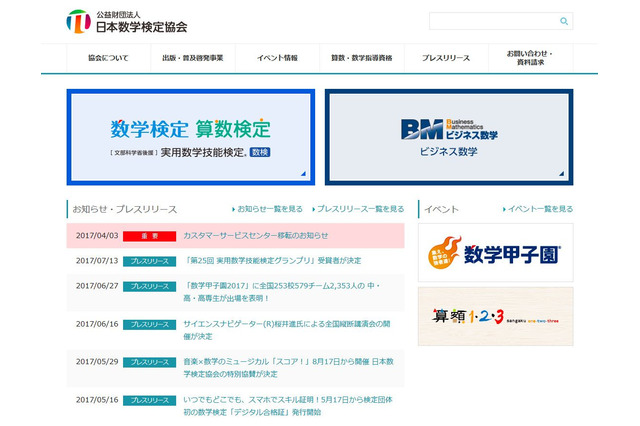
Task: Open the 出版・普及啓発事業 menu
Action: coord(193,58)
